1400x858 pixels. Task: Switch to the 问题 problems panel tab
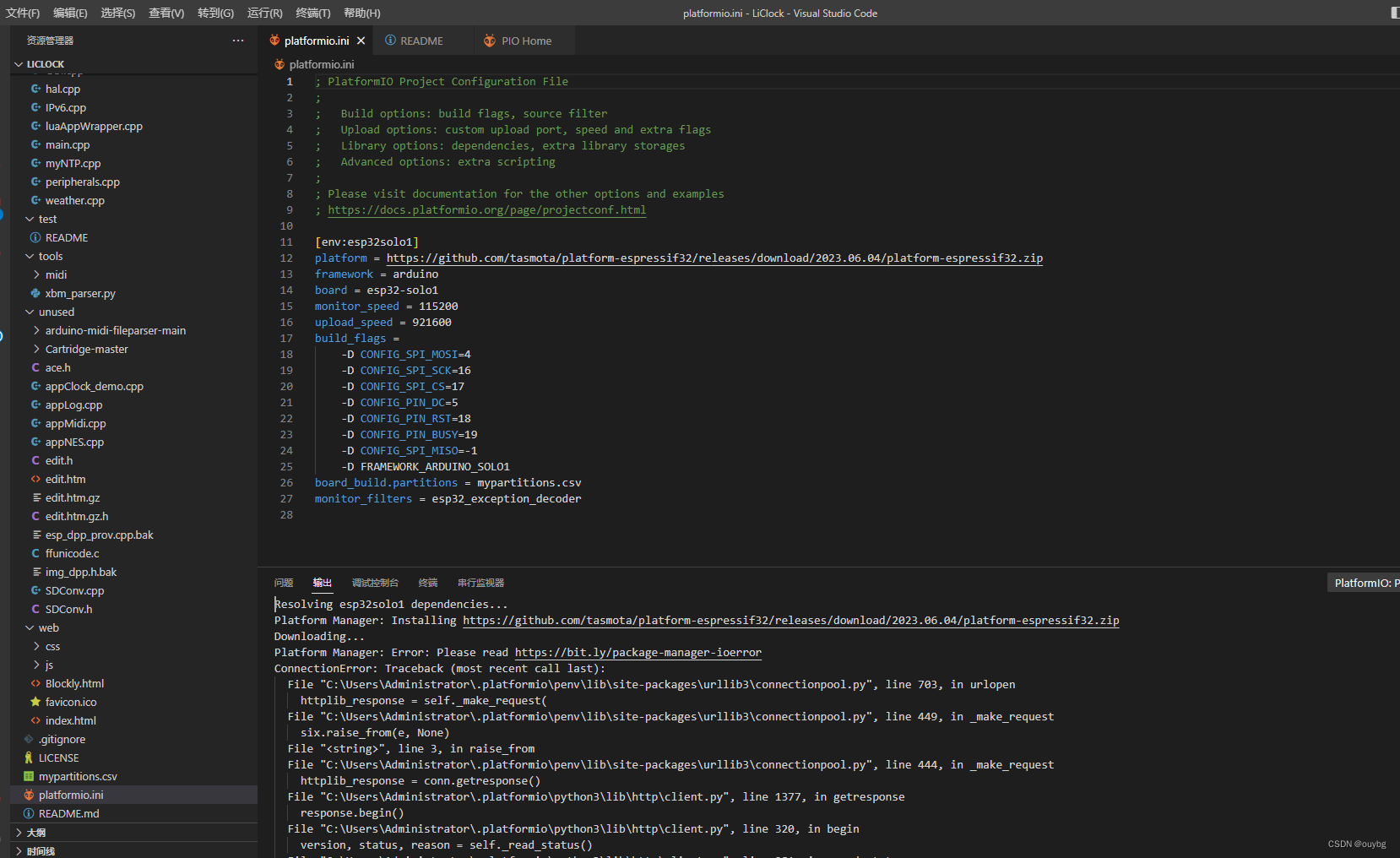[x=284, y=583]
